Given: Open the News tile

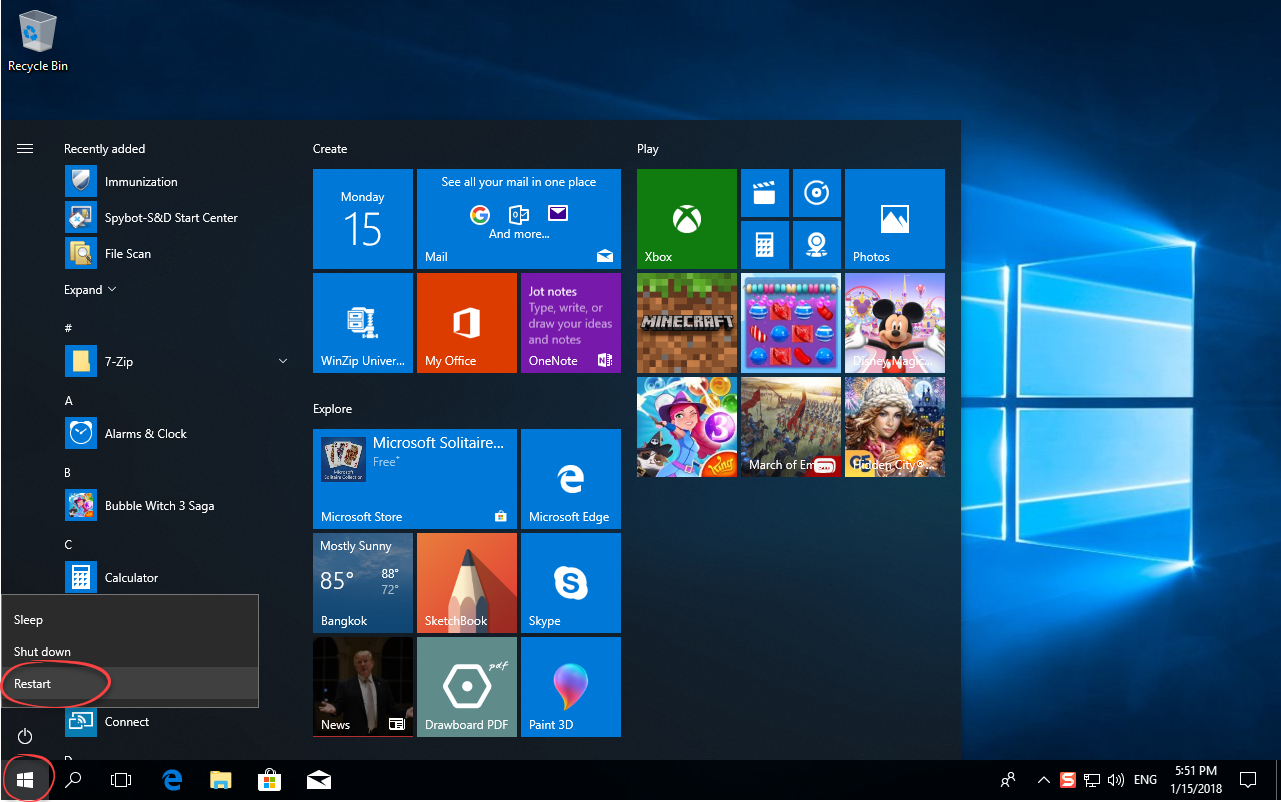Looking at the screenshot, I should (x=363, y=687).
